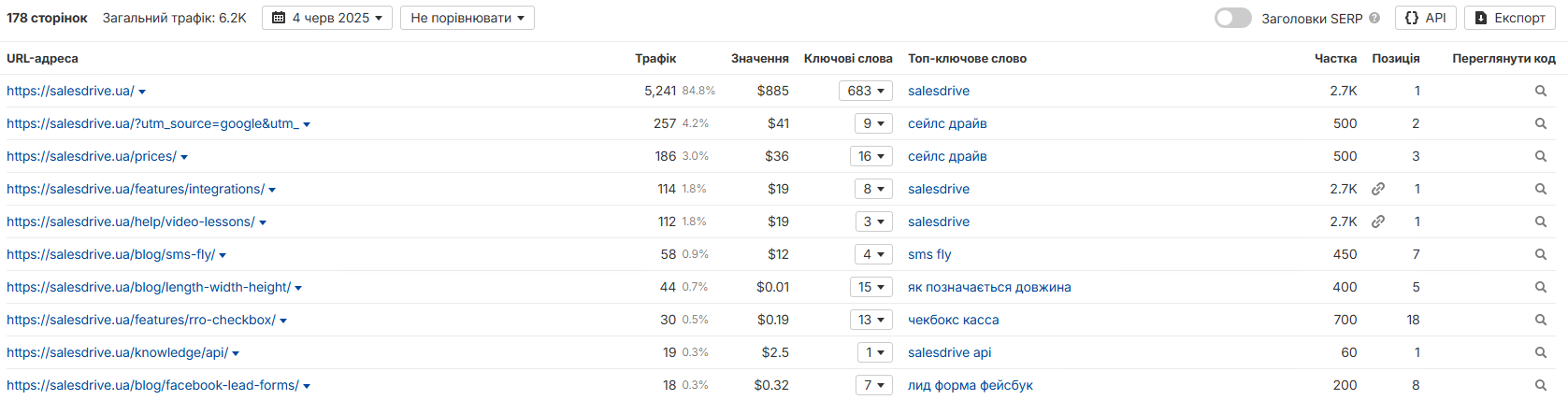Click the link icon in integrations row
Viewport: 1568px width, 400px height.
click(x=1377, y=189)
